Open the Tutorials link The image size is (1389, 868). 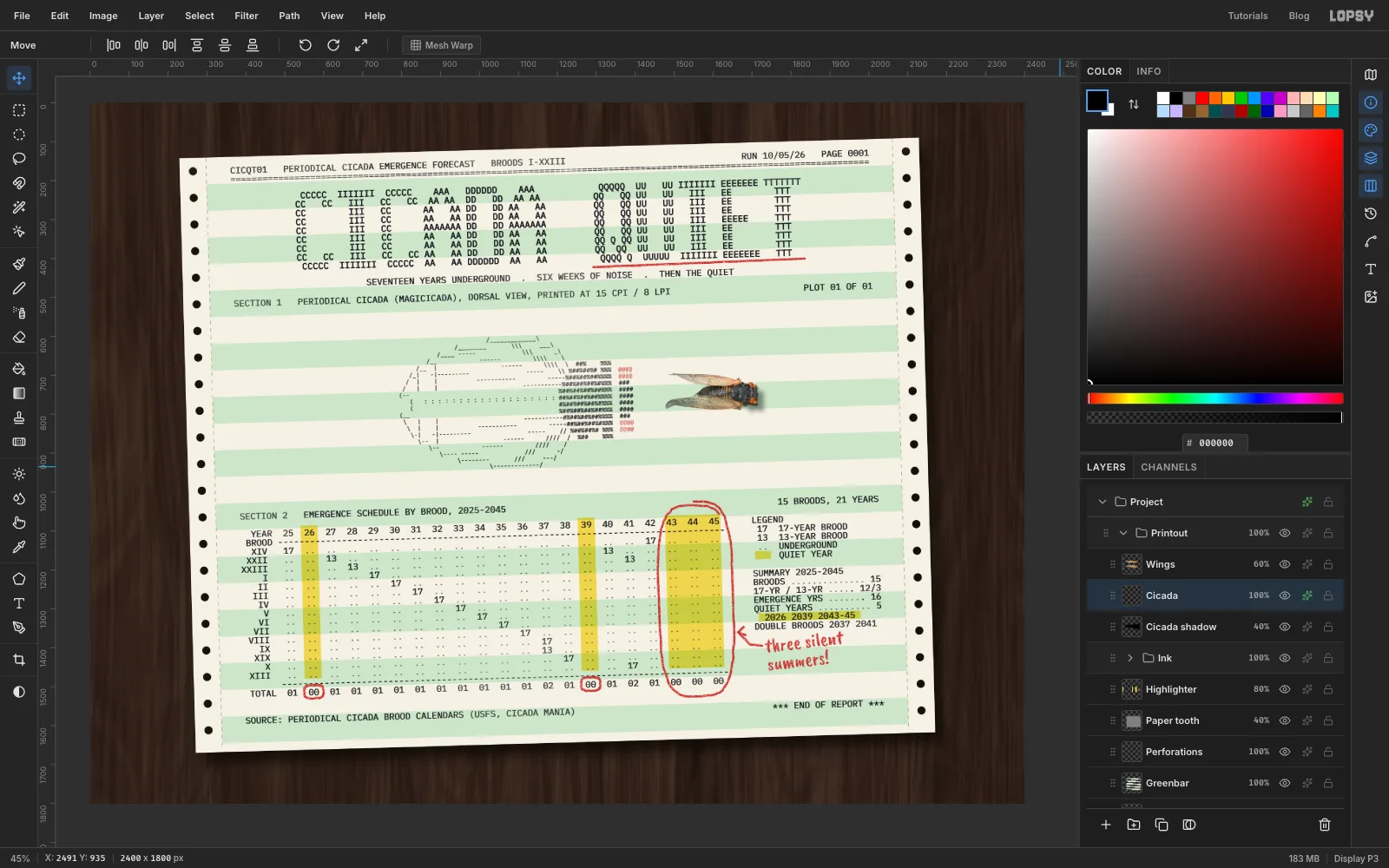pyautogui.click(x=1247, y=16)
